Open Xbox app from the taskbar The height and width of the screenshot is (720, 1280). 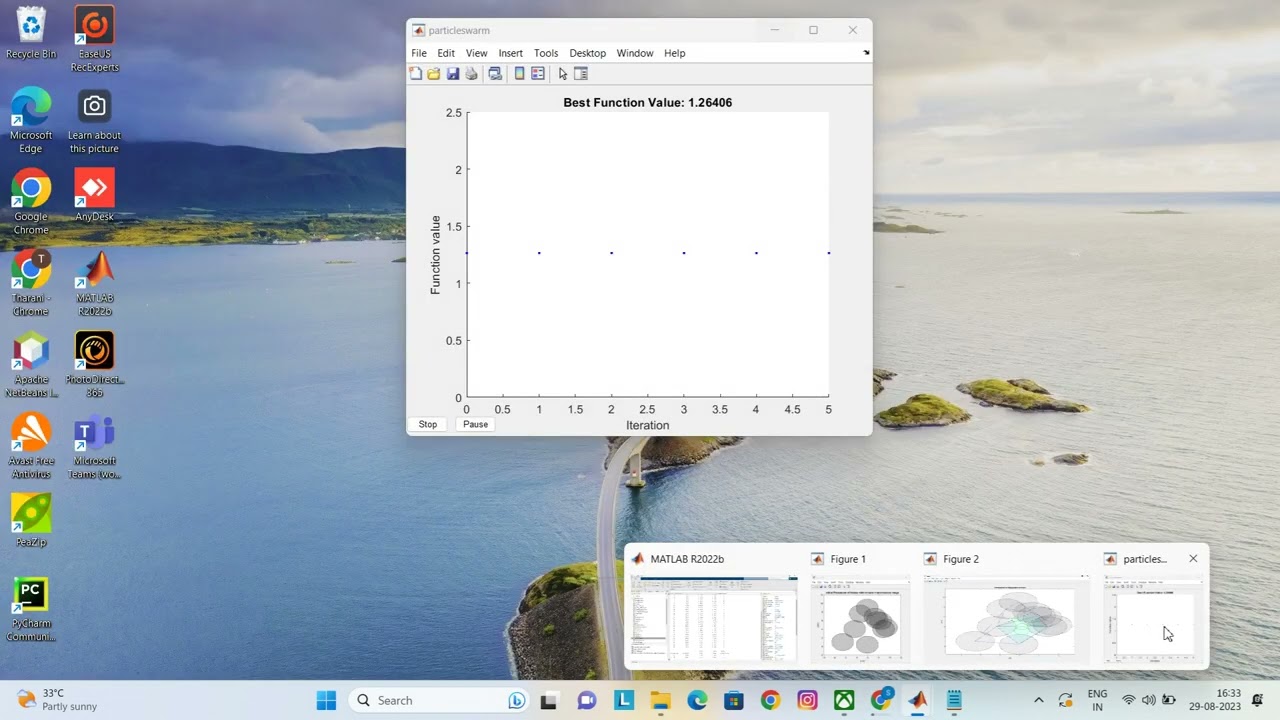click(x=844, y=700)
